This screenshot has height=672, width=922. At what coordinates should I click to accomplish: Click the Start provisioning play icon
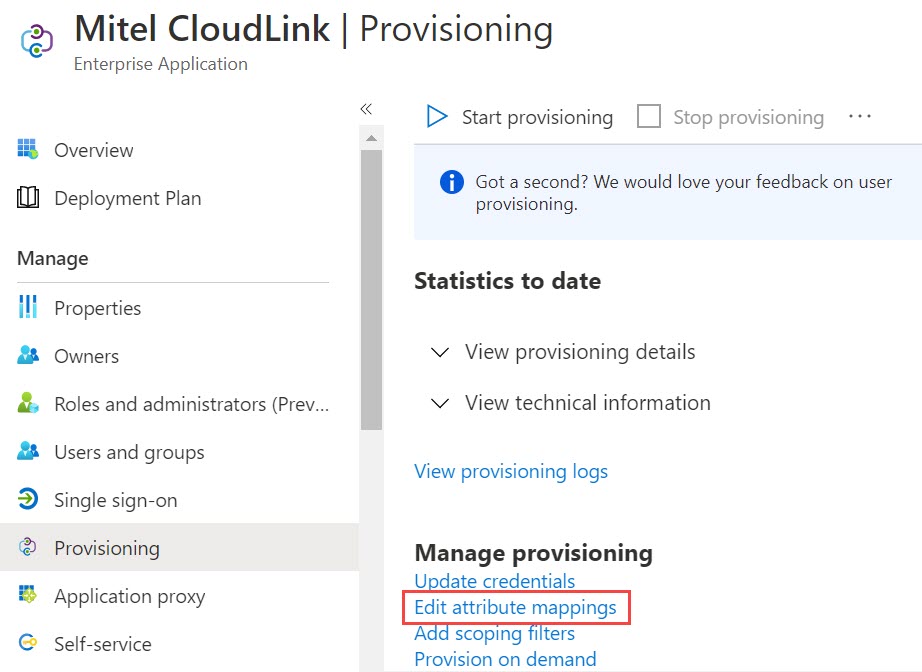pos(436,116)
